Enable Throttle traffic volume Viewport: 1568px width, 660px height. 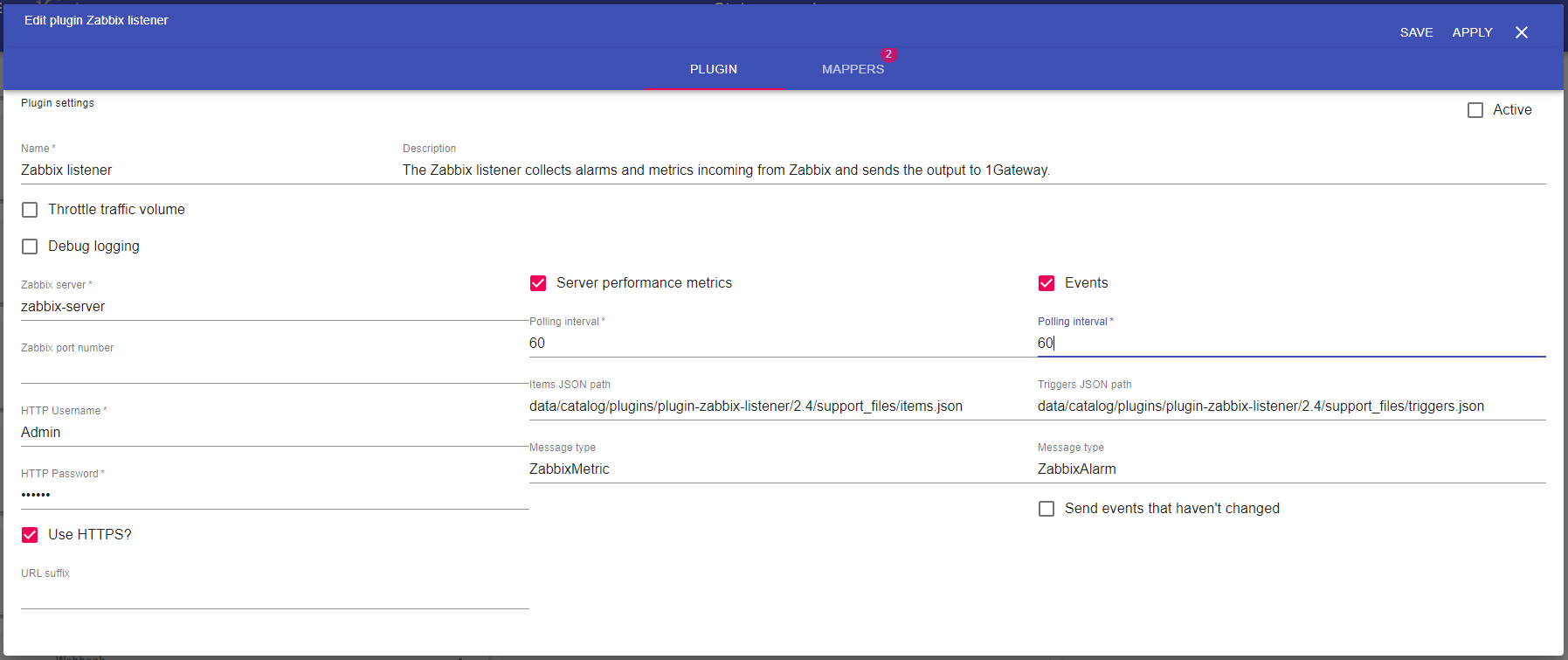point(30,210)
